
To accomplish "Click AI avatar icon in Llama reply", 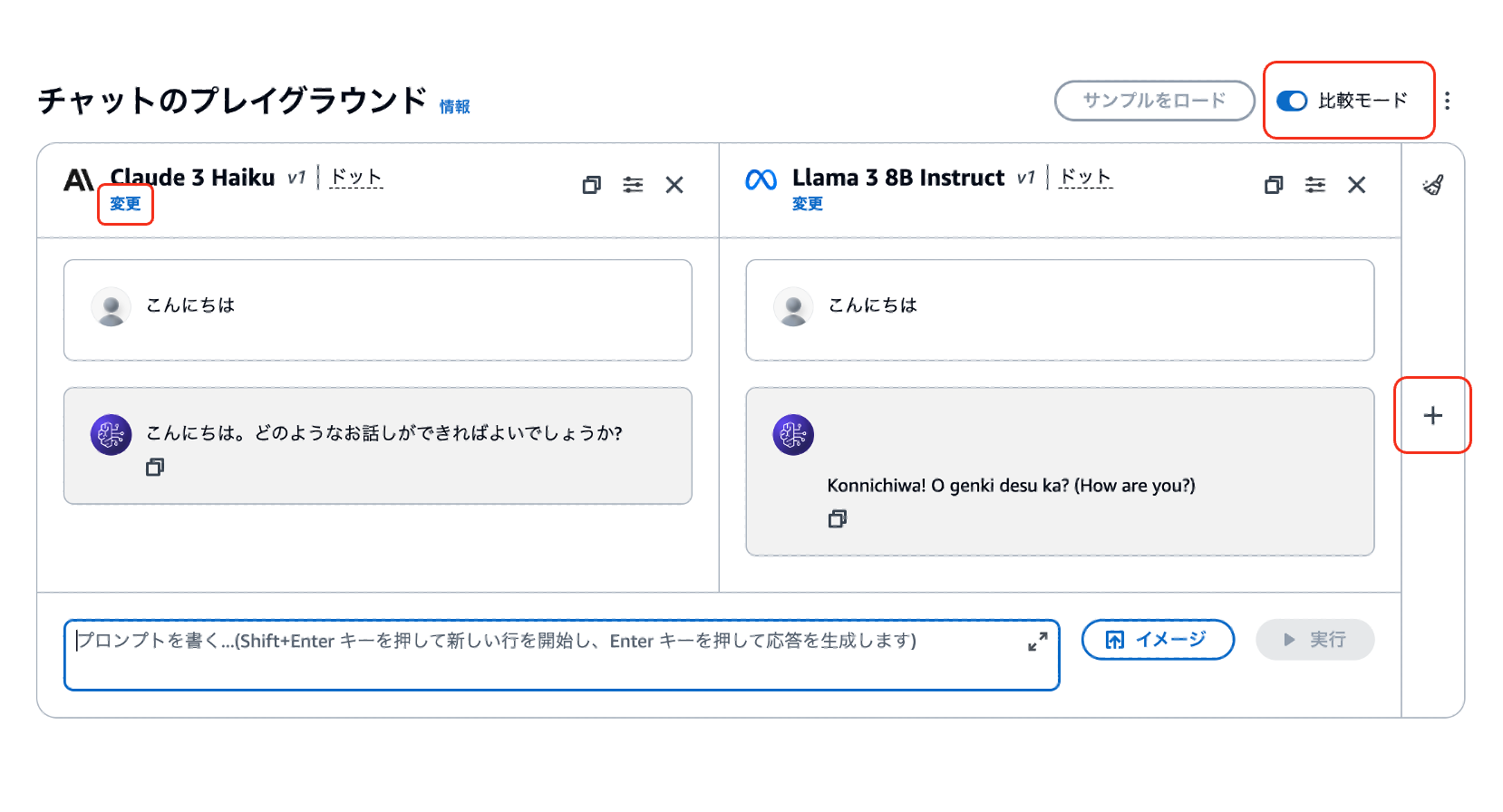I will click(x=793, y=435).
